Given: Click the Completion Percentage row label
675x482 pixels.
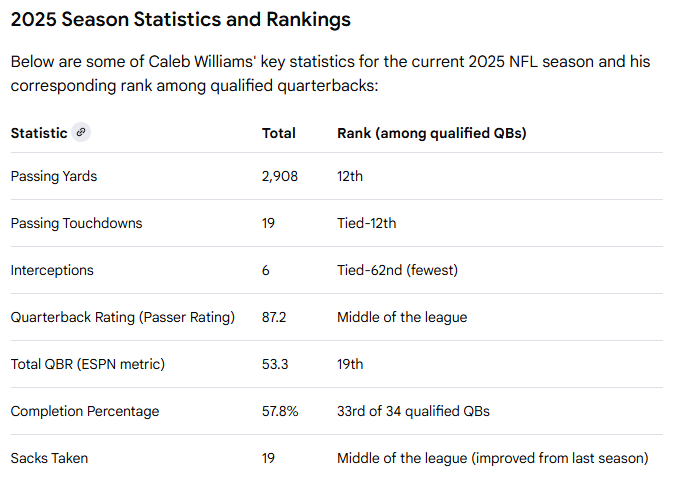Looking at the screenshot, I should [x=85, y=411].
